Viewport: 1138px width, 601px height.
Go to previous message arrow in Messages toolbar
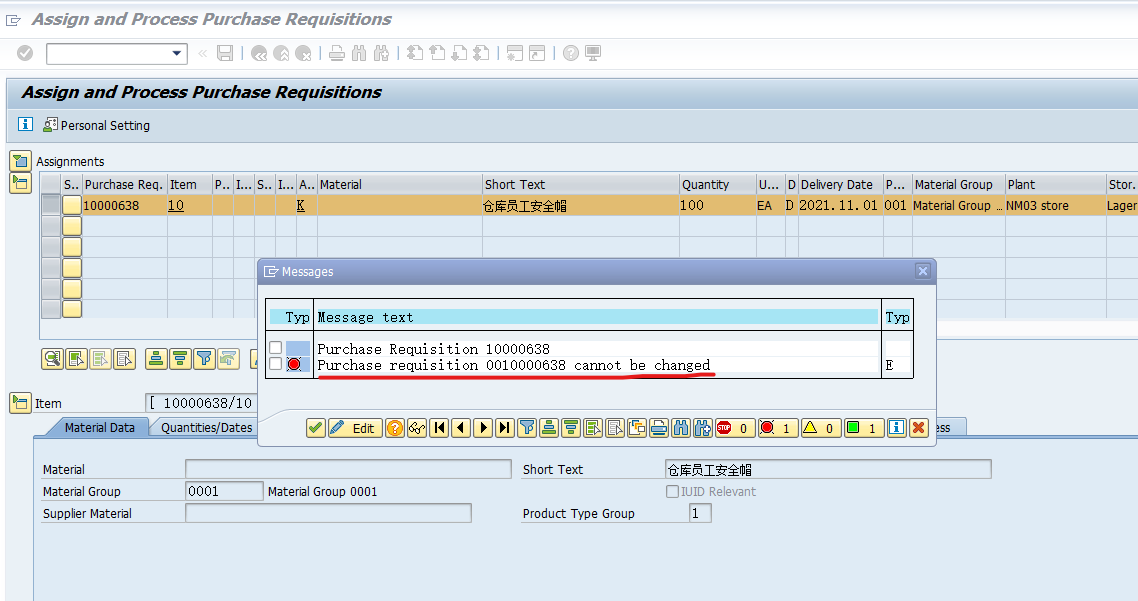click(461, 428)
